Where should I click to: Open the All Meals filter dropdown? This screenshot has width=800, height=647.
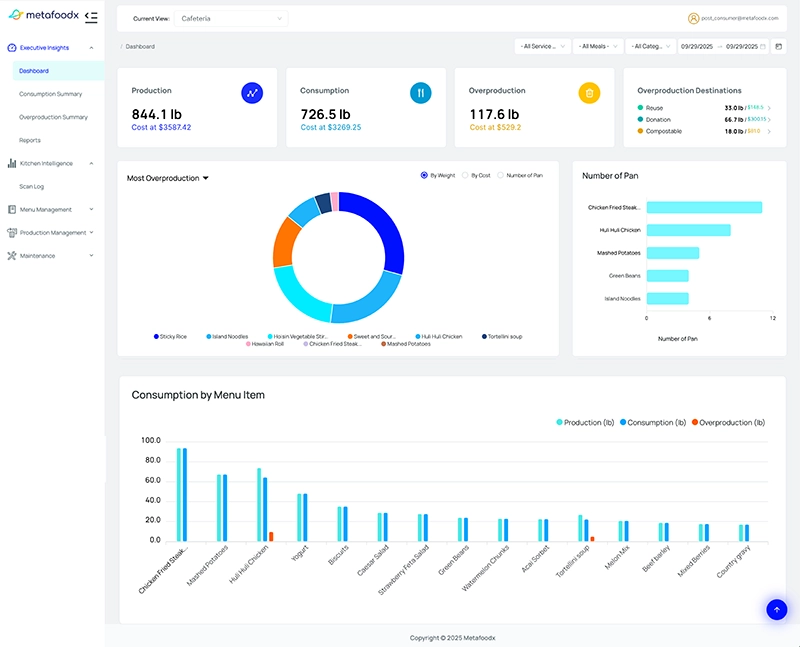coord(598,46)
